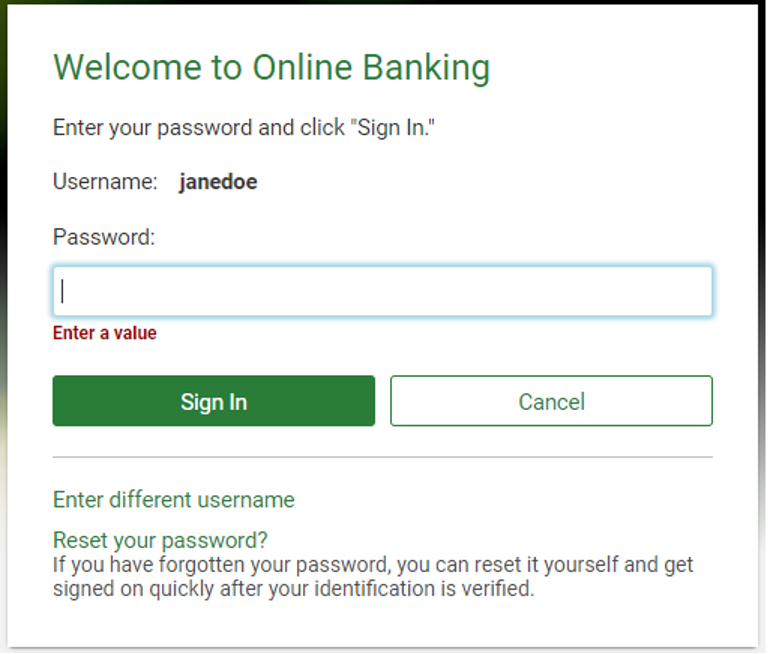Click the horizontal divider below the buttons
This screenshot has width=768, height=654.
[382, 457]
